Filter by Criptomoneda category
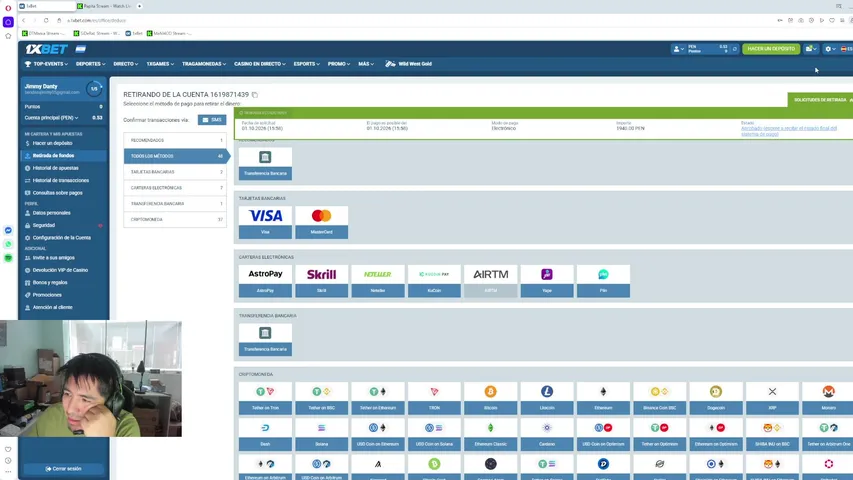Image resolution: width=853 pixels, height=480 pixels. point(175,219)
